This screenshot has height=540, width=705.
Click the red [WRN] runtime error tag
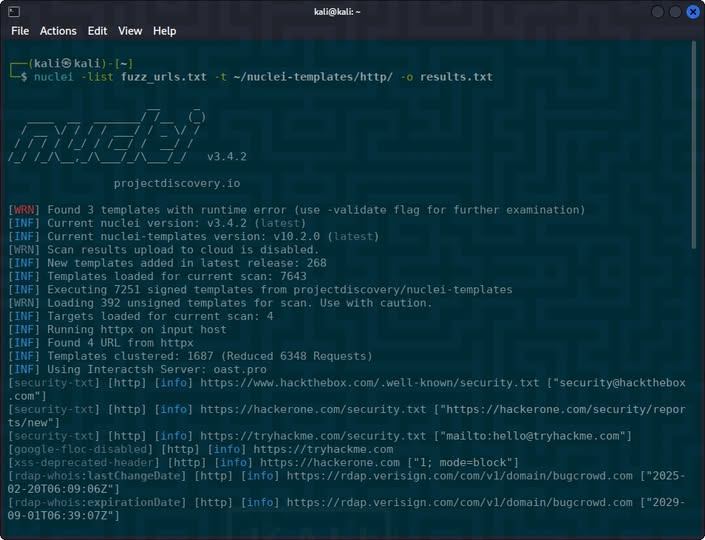tap(24, 210)
